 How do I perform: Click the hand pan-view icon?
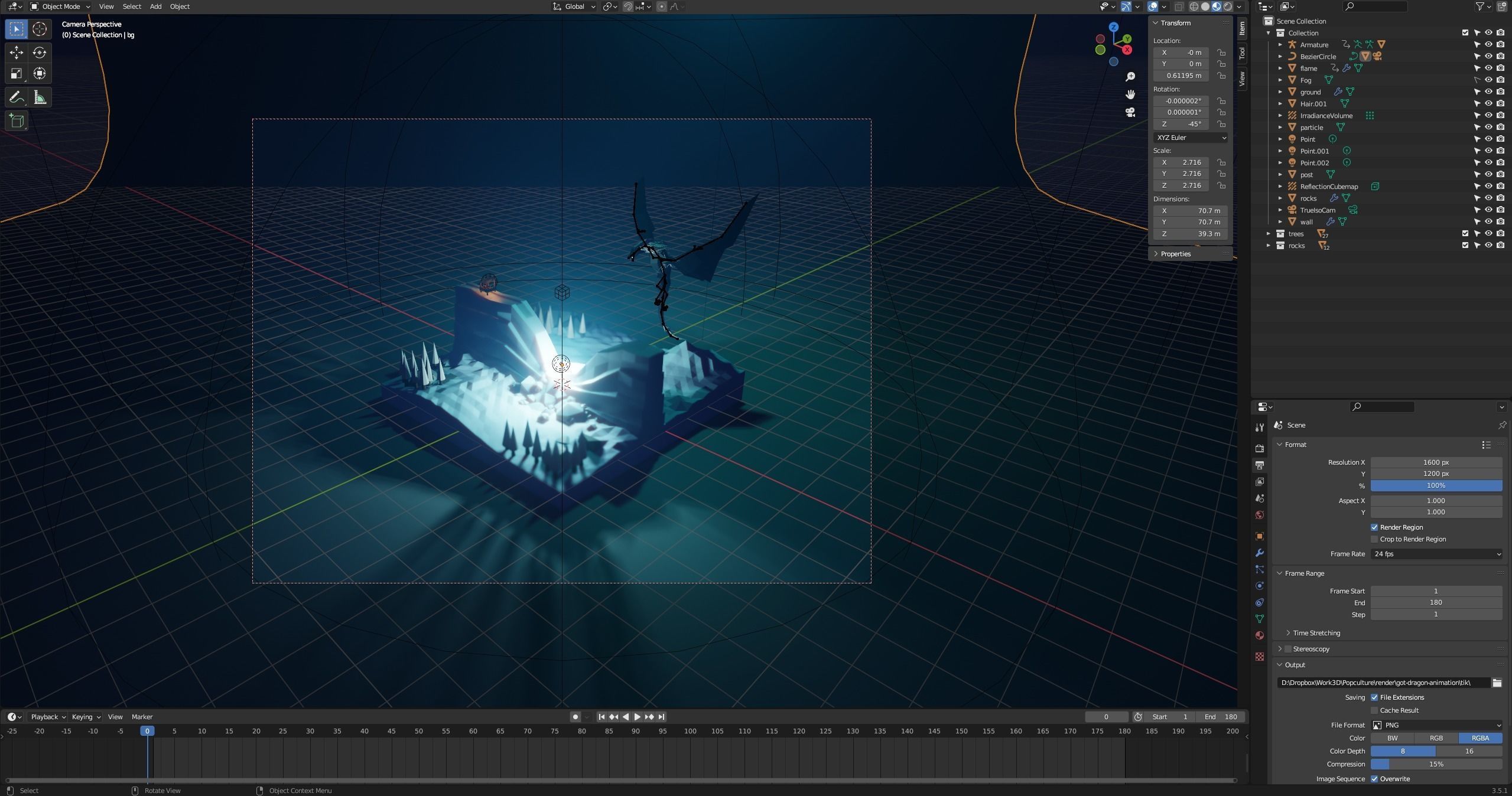coord(1130,94)
